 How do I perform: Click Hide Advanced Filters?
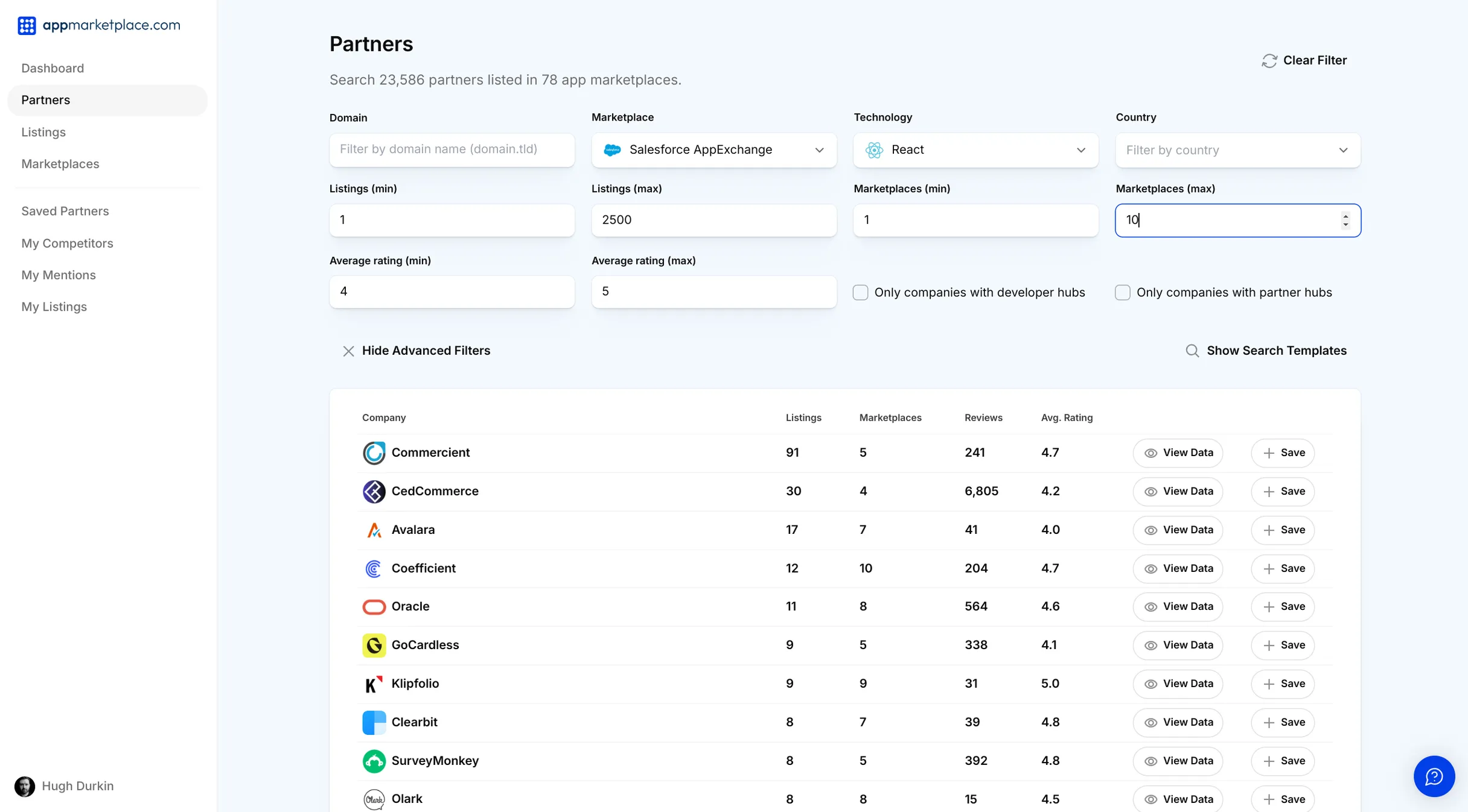point(416,351)
